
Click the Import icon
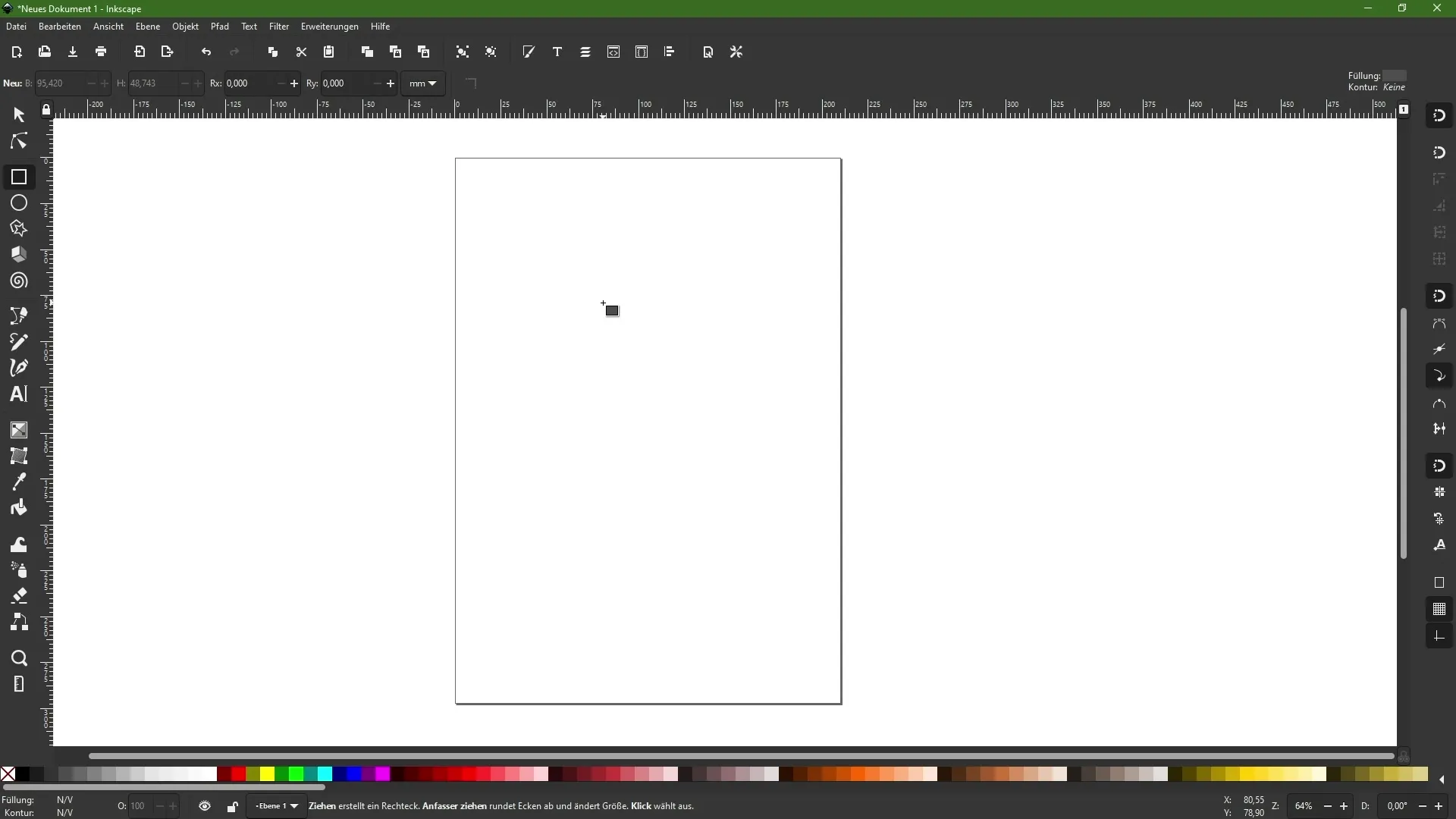(x=140, y=52)
